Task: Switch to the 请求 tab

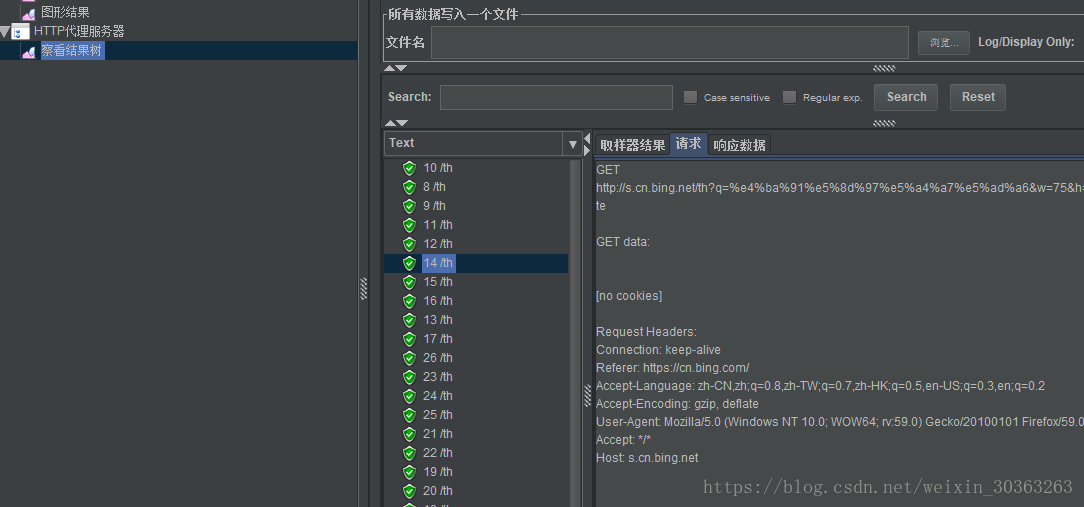Action: click(x=689, y=144)
